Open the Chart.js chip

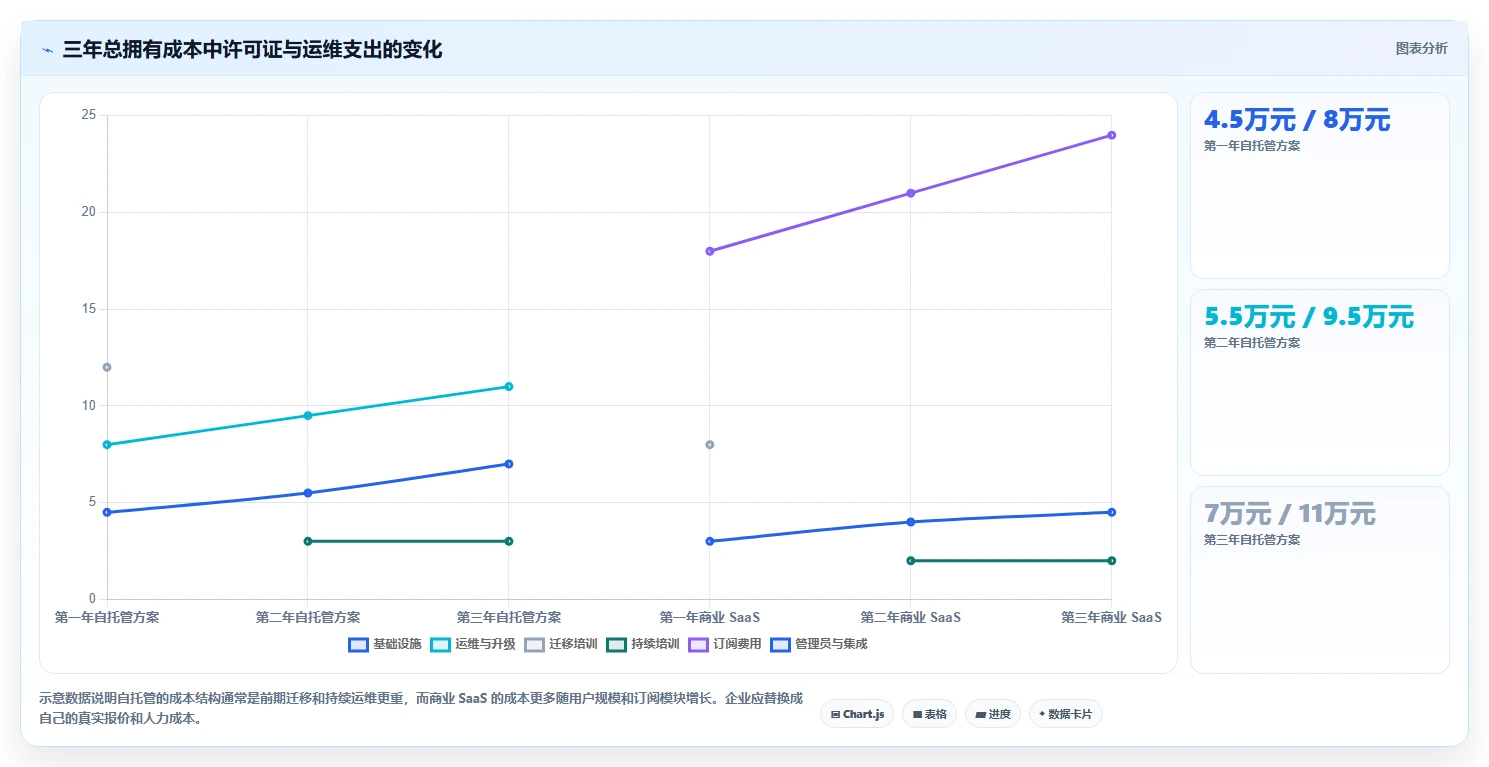857,714
